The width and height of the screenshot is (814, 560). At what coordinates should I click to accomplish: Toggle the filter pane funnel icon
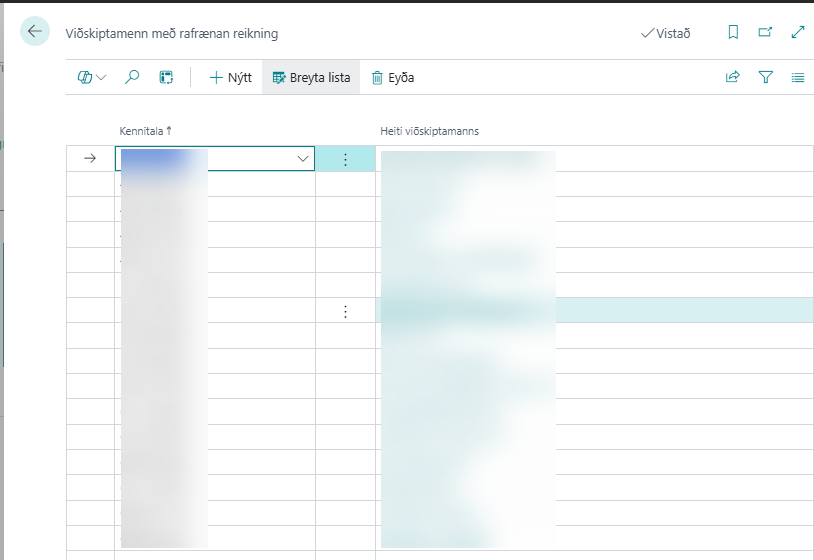click(766, 77)
